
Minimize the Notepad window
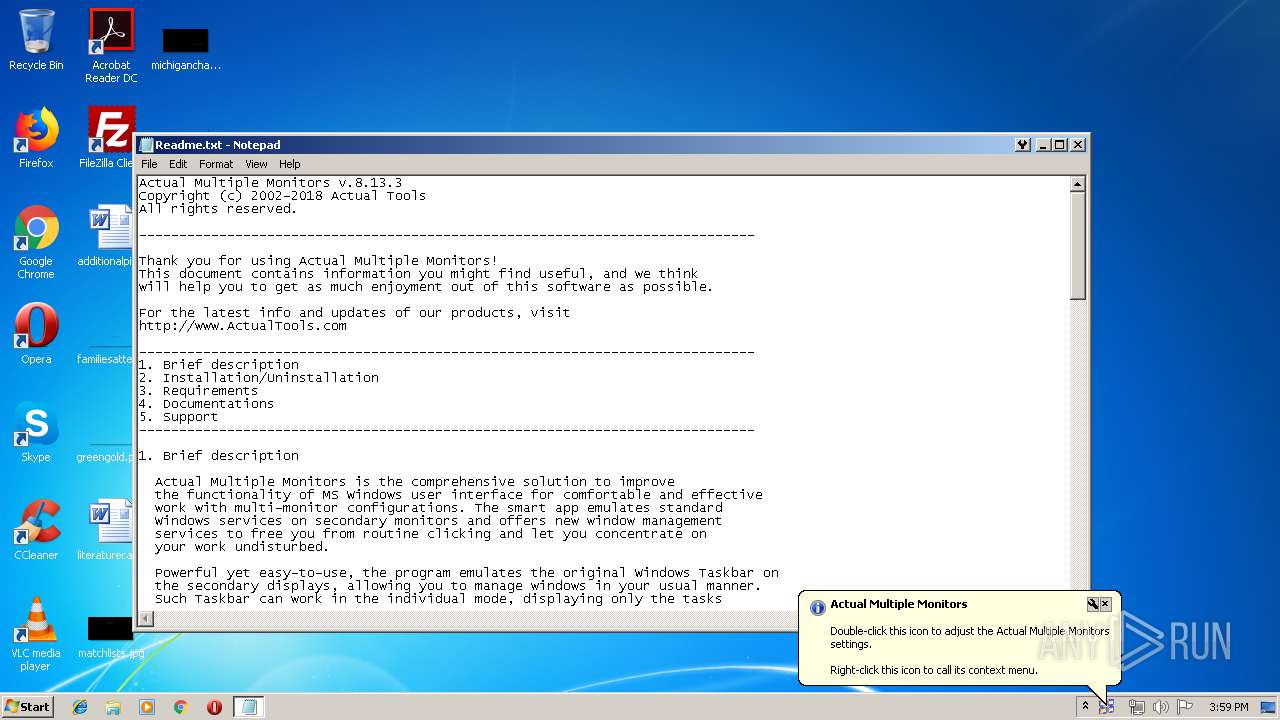(x=1043, y=145)
